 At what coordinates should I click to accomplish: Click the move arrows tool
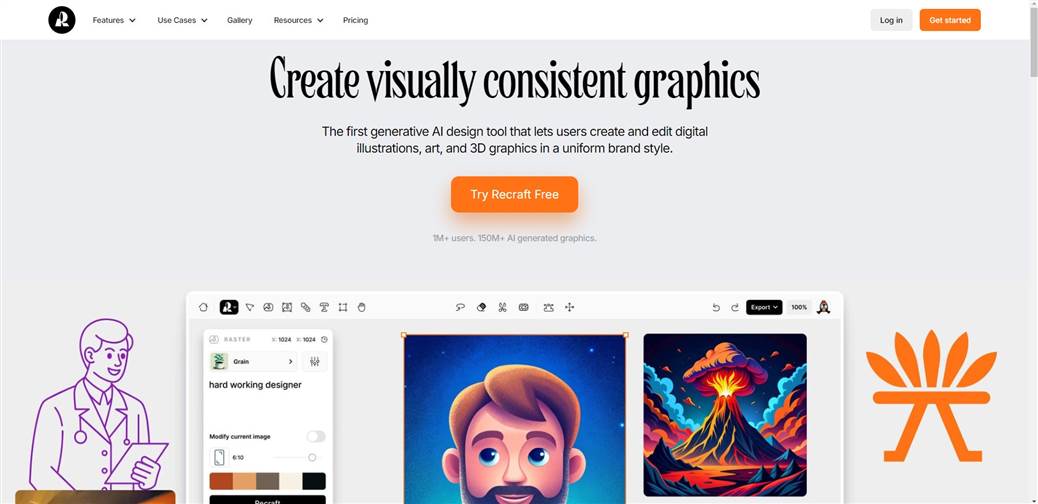(x=569, y=307)
